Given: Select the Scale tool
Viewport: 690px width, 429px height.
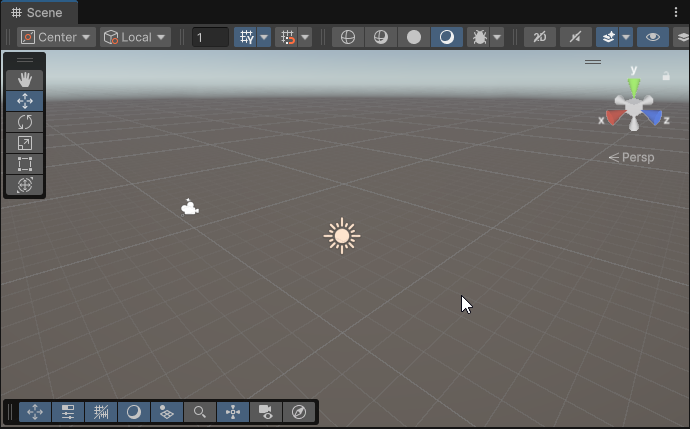Looking at the screenshot, I should click(25, 143).
